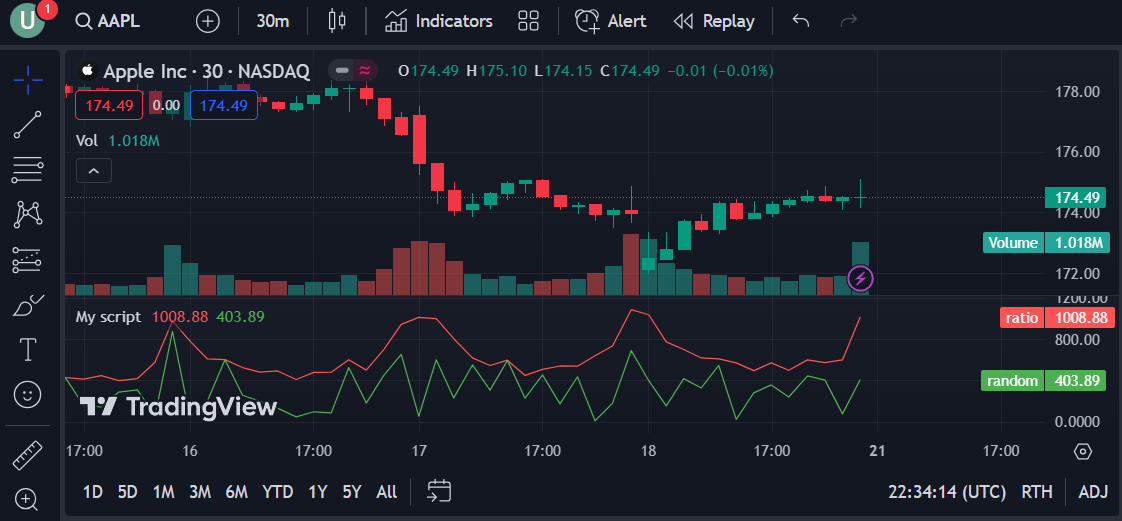Click the 1008.88 ratio value in legend

point(180,317)
